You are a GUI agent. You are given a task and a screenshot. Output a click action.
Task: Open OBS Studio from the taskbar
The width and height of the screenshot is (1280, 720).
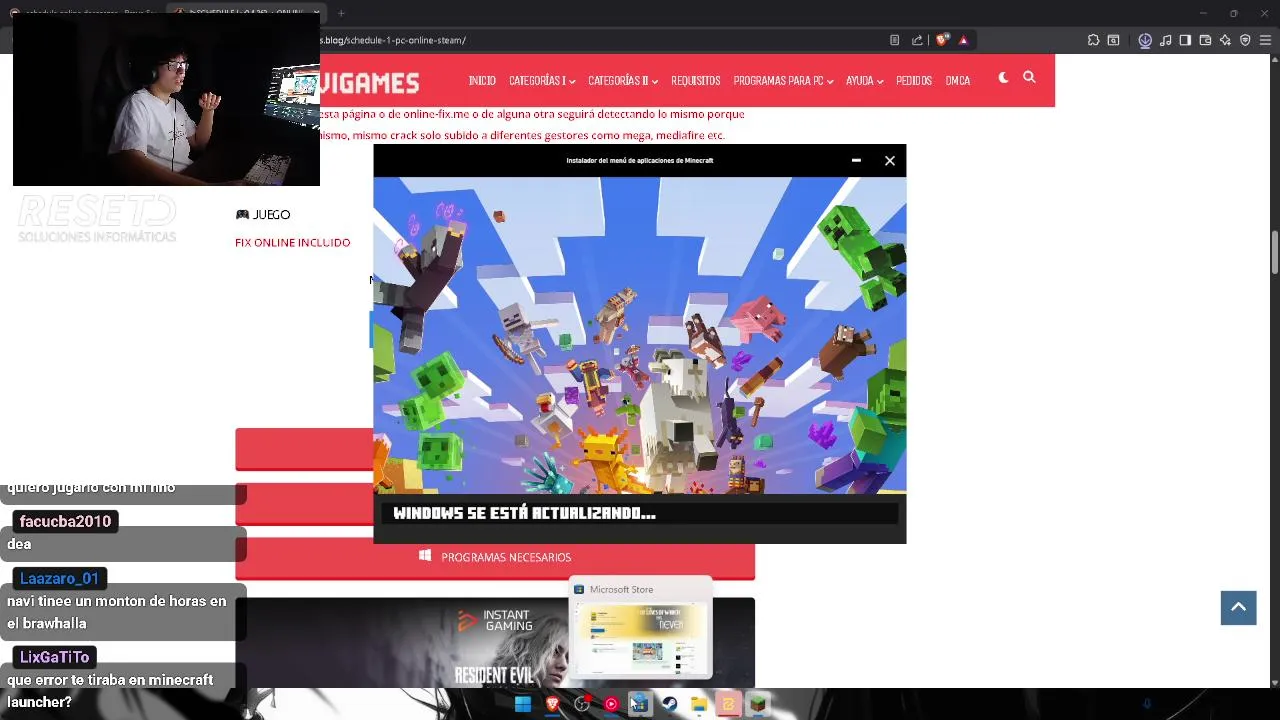click(x=581, y=704)
